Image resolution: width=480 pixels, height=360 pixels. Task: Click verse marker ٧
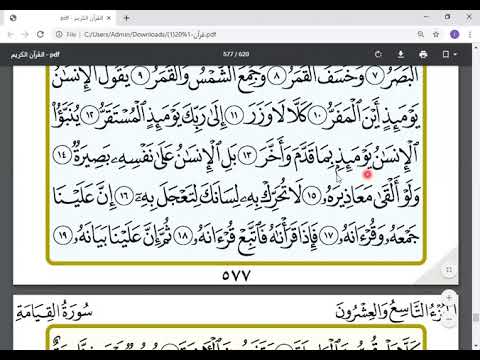[375, 76]
